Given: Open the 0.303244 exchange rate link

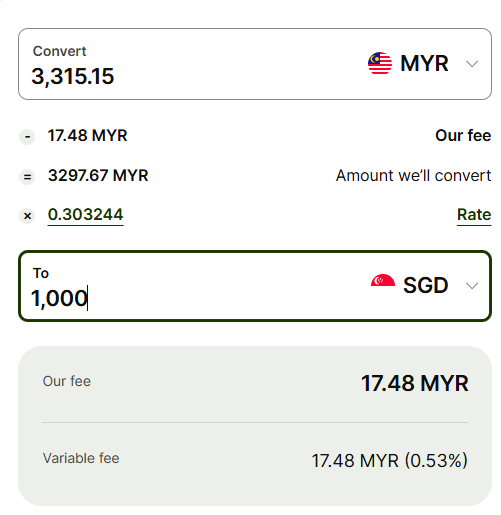Looking at the screenshot, I should [85, 215].
